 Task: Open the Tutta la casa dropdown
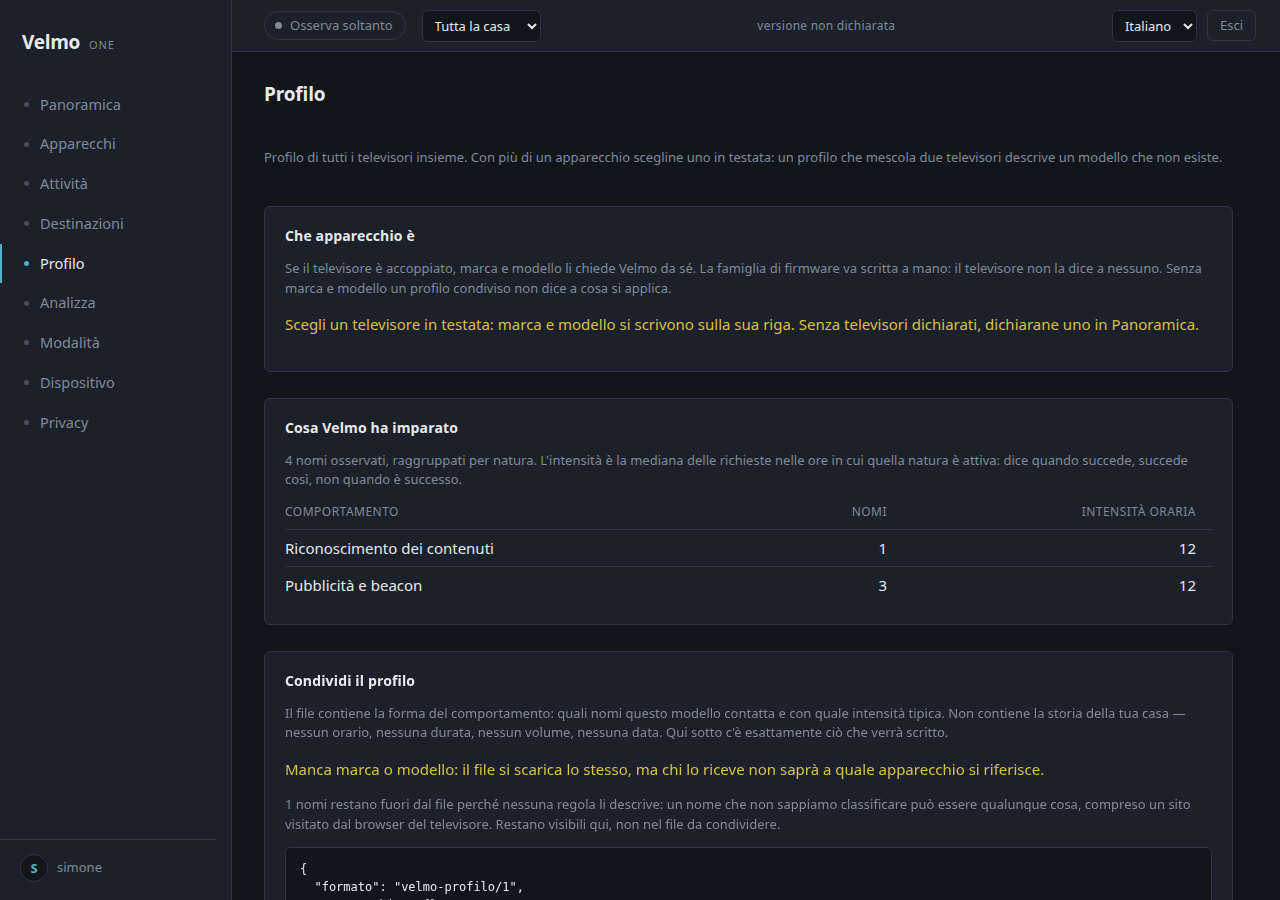(481, 26)
